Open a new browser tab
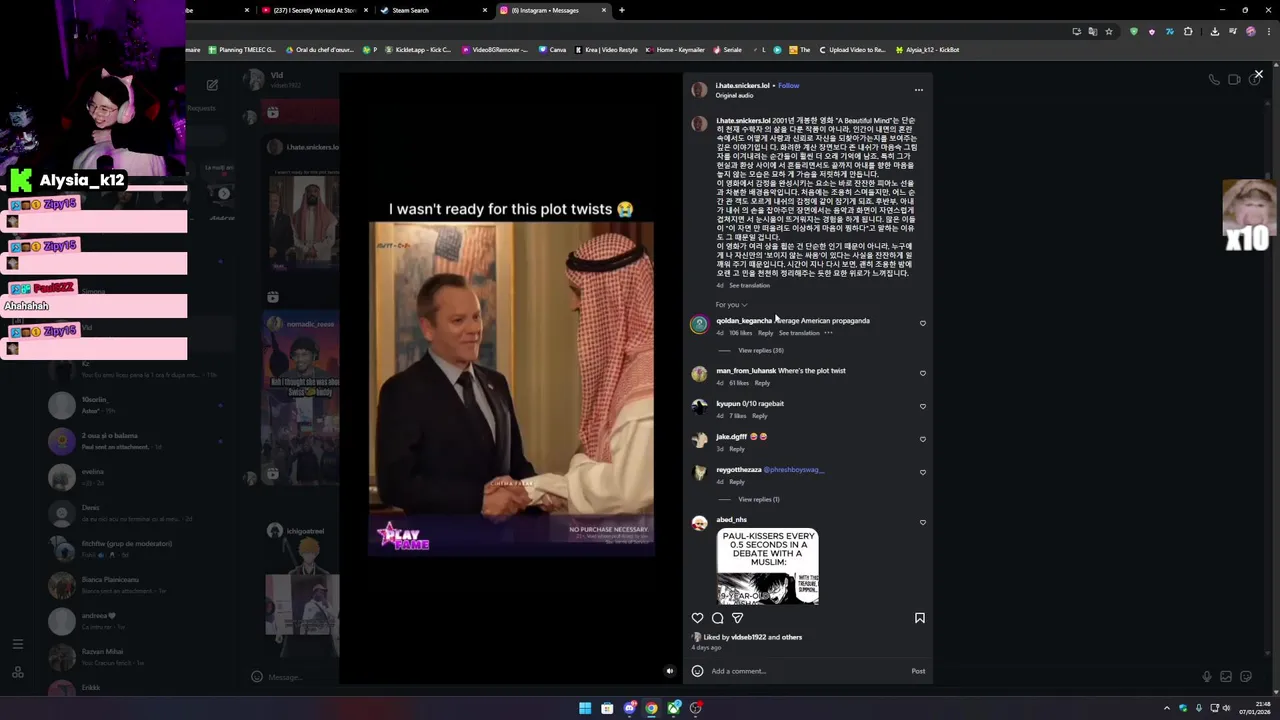1280x720 pixels. tap(622, 10)
